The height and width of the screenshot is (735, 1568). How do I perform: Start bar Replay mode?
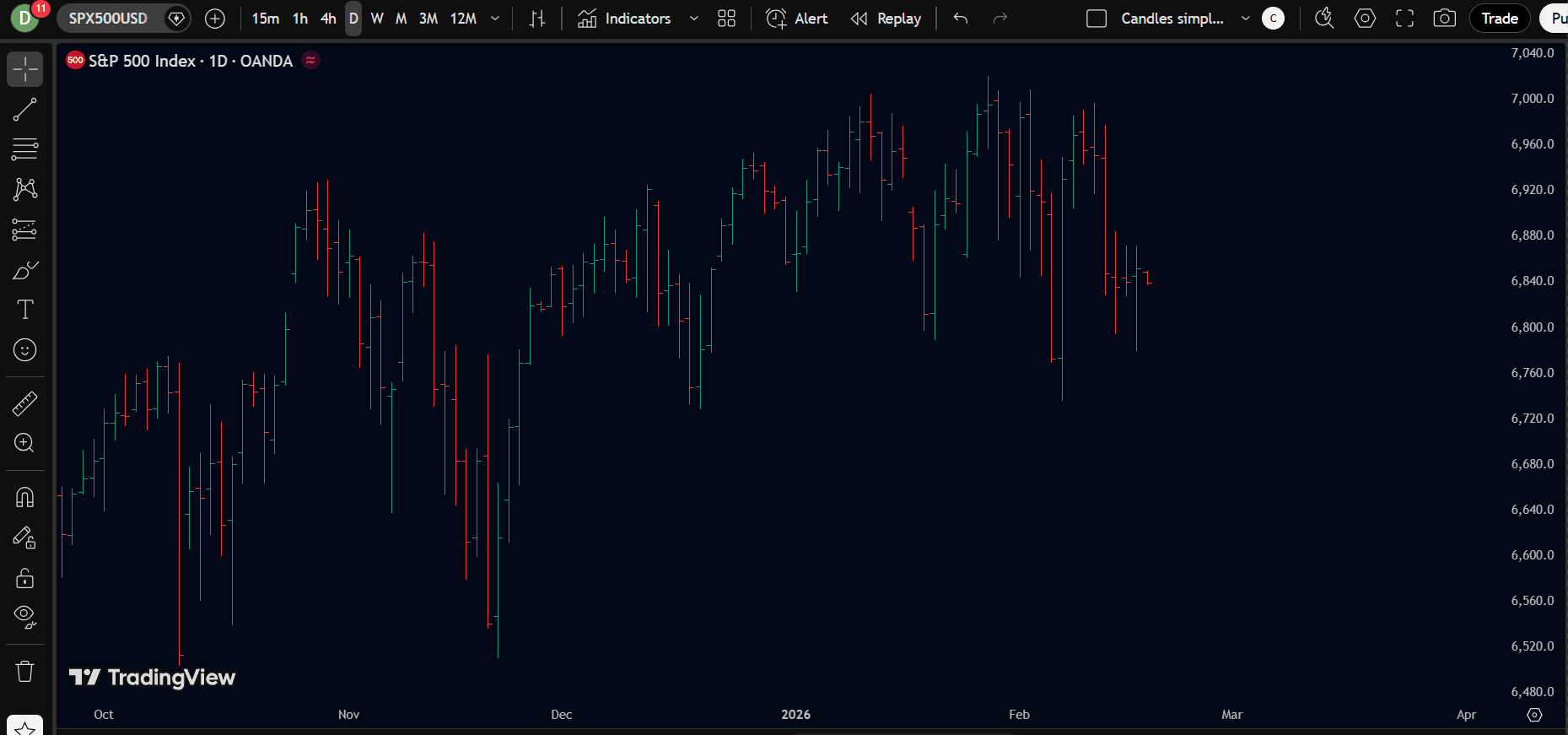click(x=886, y=19)
